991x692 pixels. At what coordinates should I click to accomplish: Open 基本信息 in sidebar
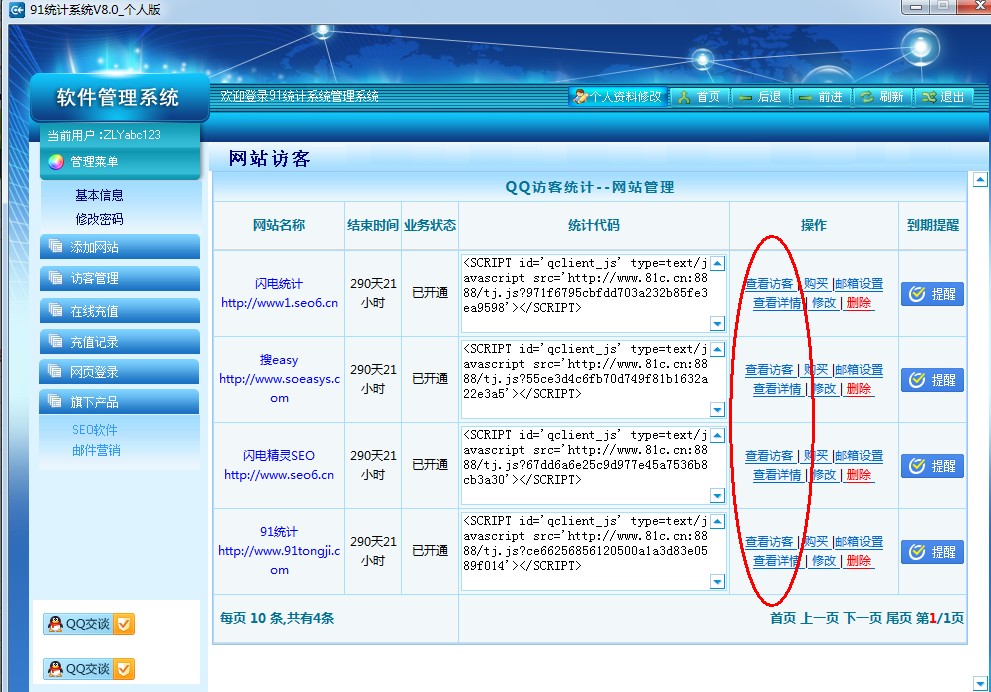tap(99, 195)
